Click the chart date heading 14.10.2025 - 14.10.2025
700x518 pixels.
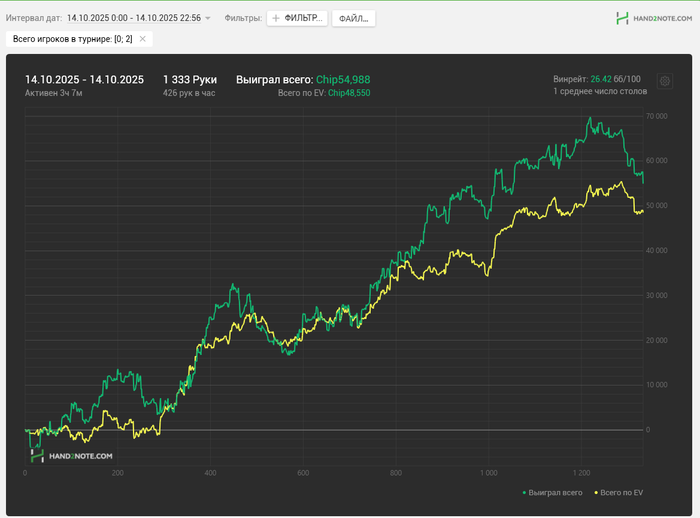[x=84, y=79]
